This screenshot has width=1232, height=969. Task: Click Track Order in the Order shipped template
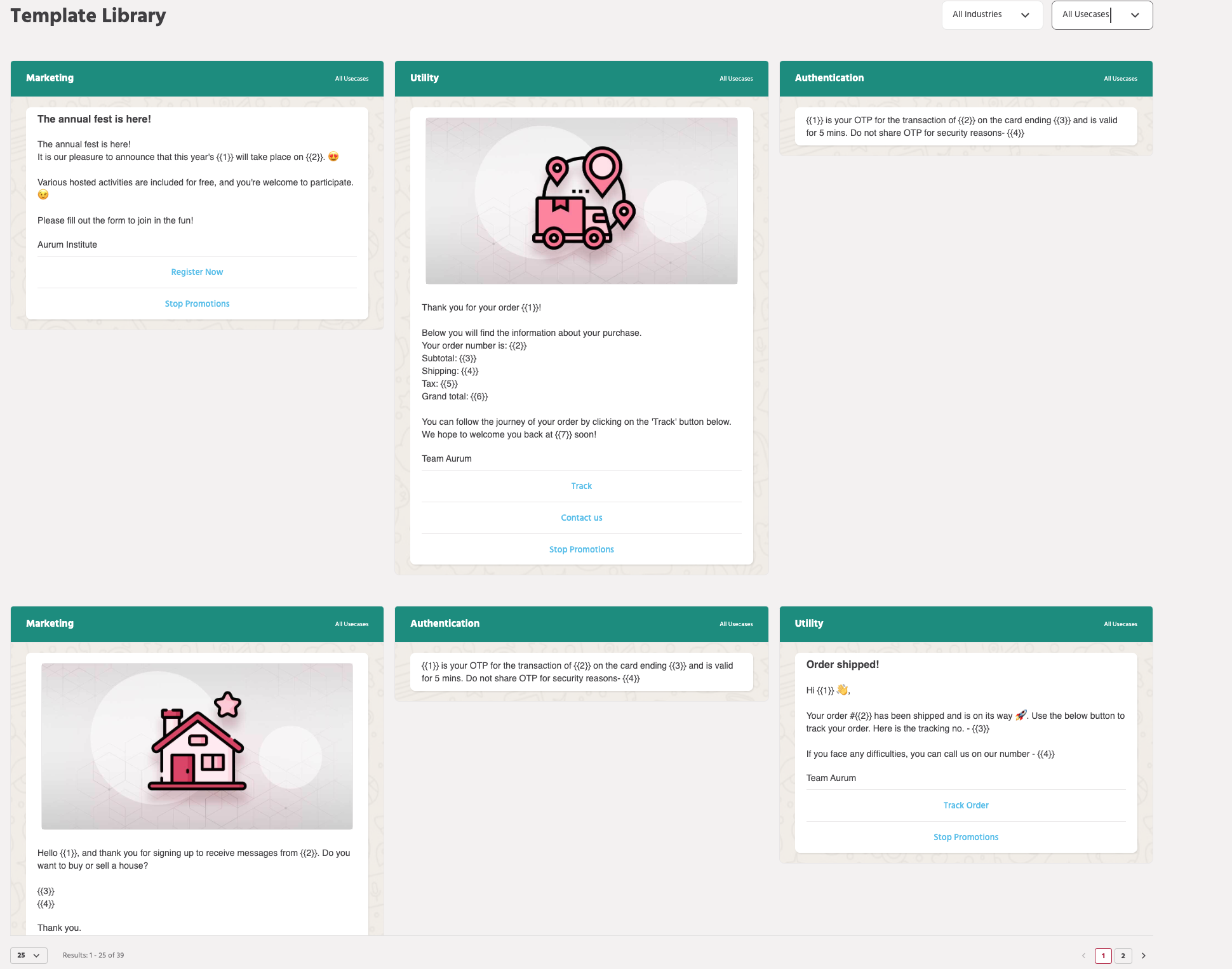(965, 805)
